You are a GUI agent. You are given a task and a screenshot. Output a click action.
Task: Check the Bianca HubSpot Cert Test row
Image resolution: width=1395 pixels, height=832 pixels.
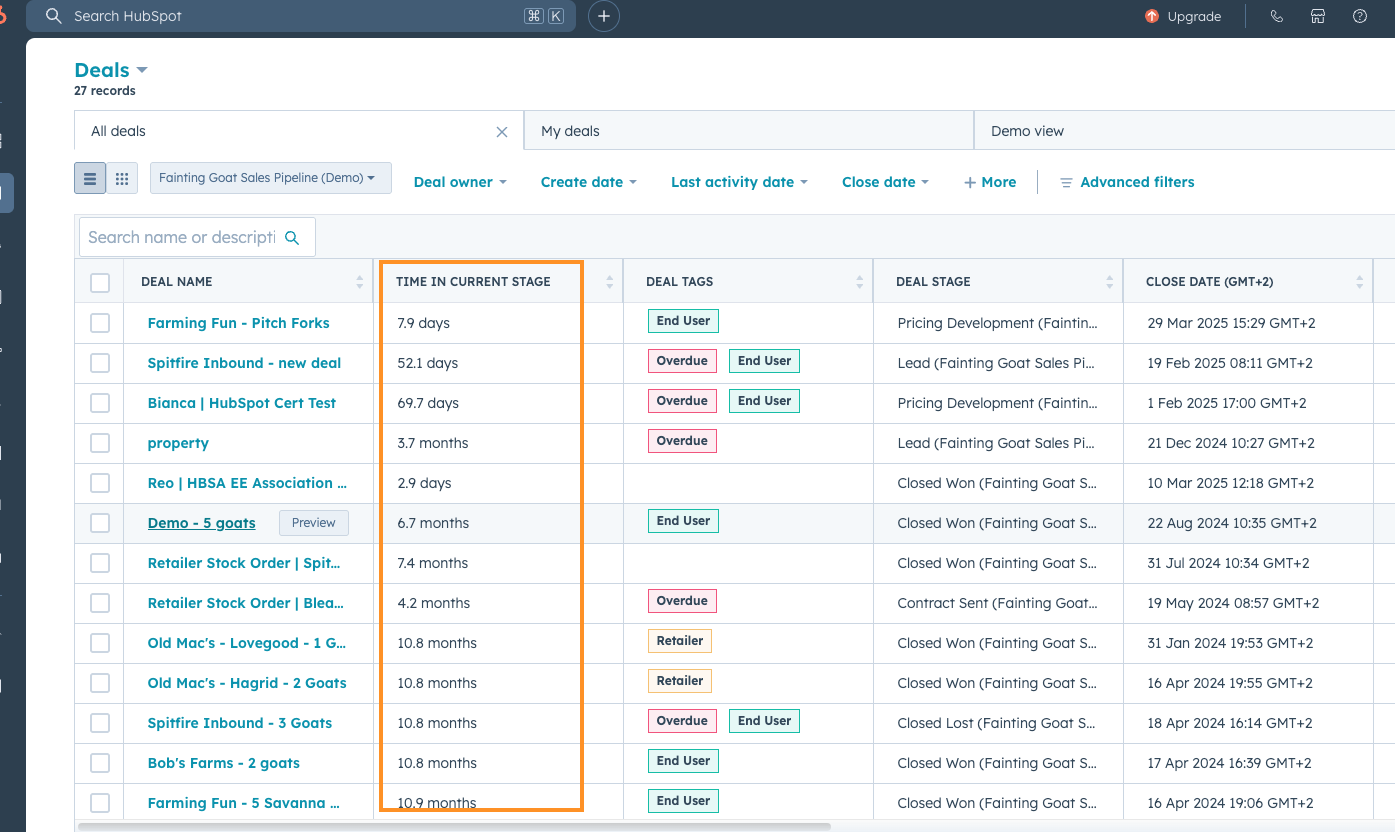coord(100,403)
